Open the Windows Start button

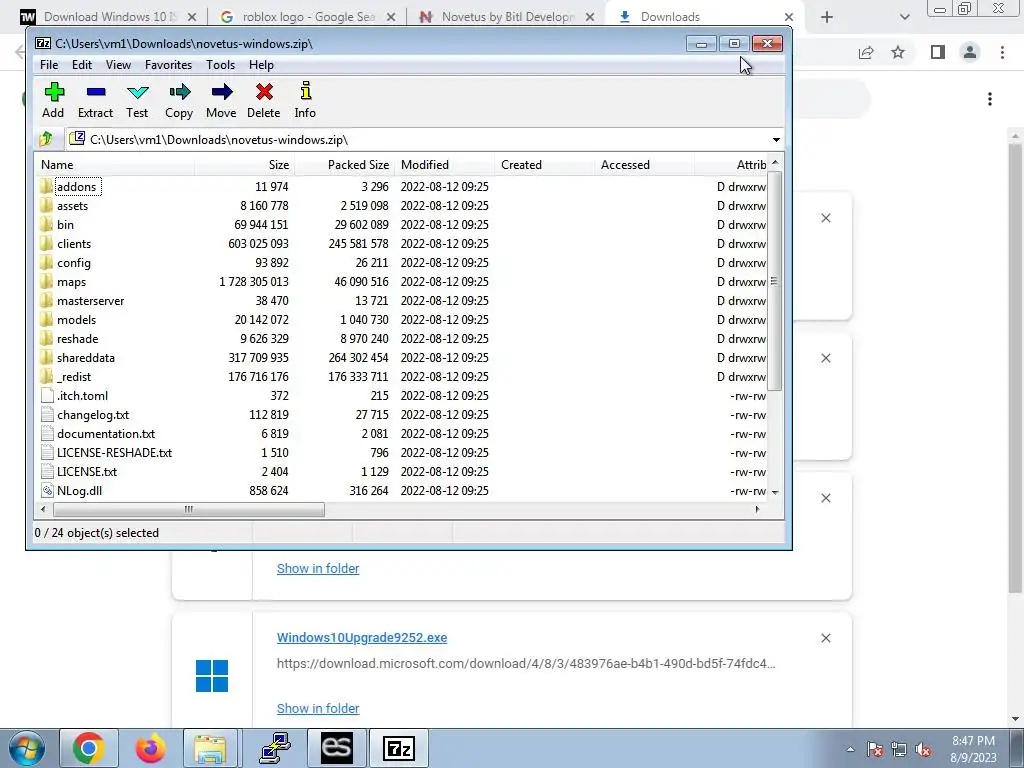tap(27, 748)
